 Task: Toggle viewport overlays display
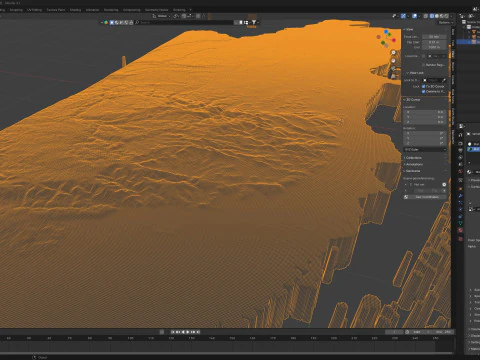414,16
